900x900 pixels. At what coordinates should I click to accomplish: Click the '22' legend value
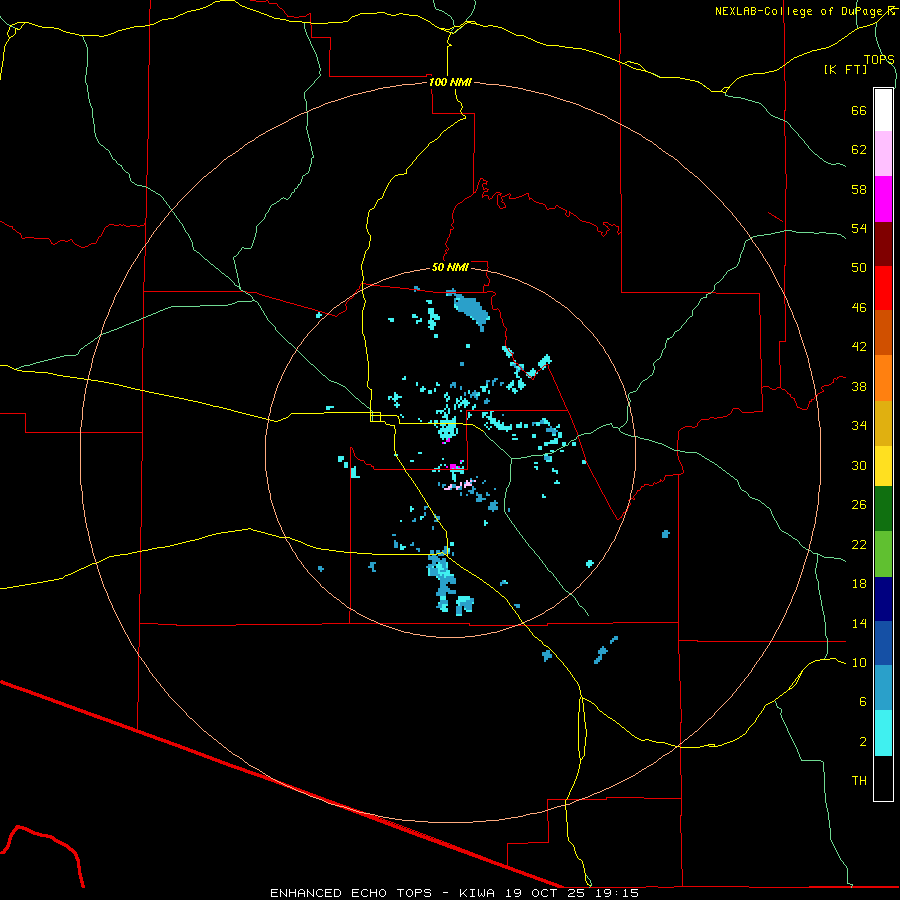point(859,545)
